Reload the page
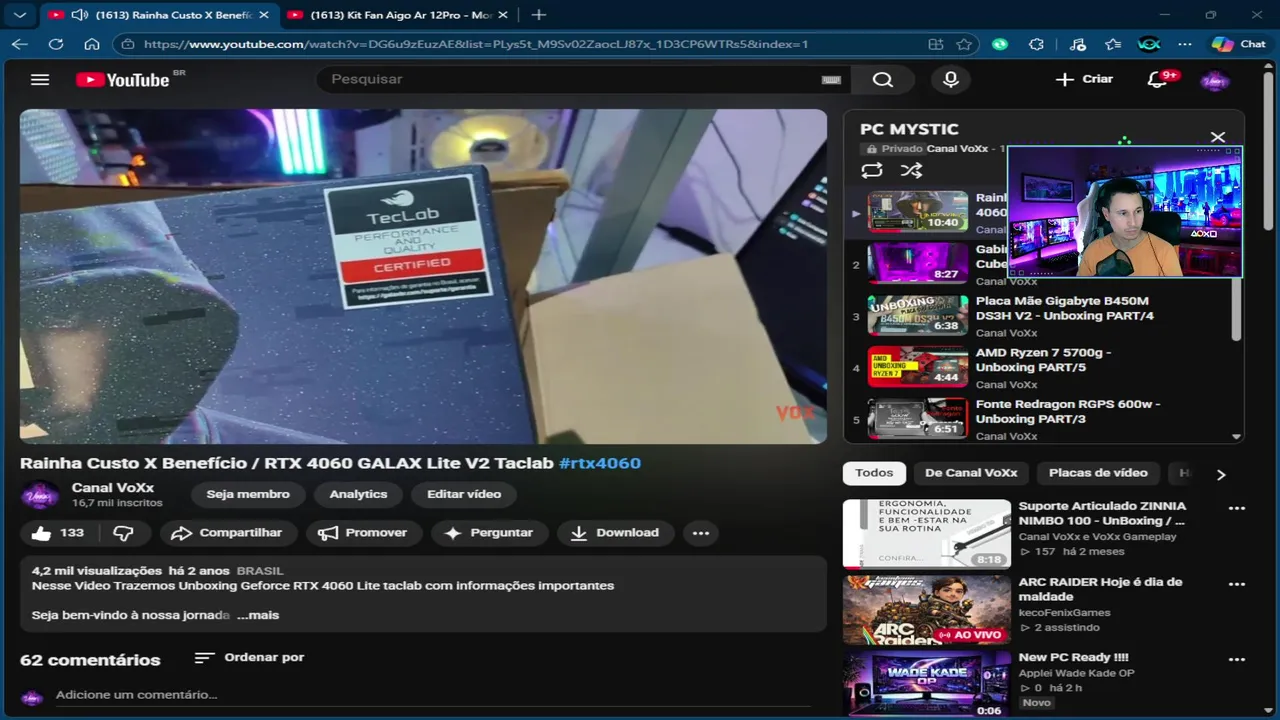Viewport: 1280px width, 720px height. tap(56, 44)
